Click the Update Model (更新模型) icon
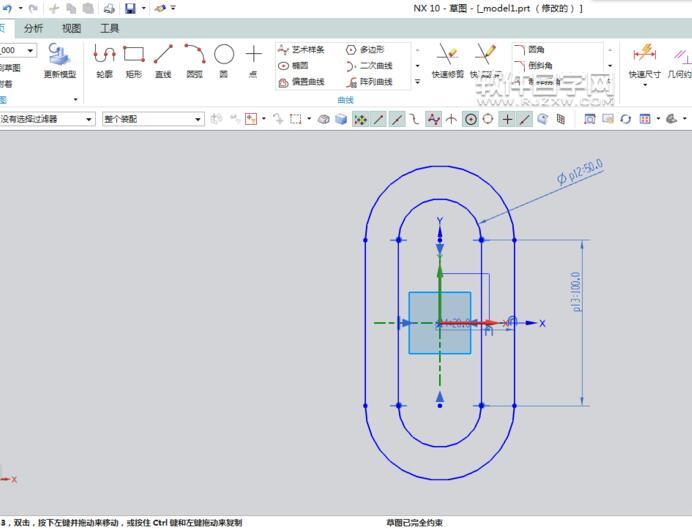 (x=60, y=61)
